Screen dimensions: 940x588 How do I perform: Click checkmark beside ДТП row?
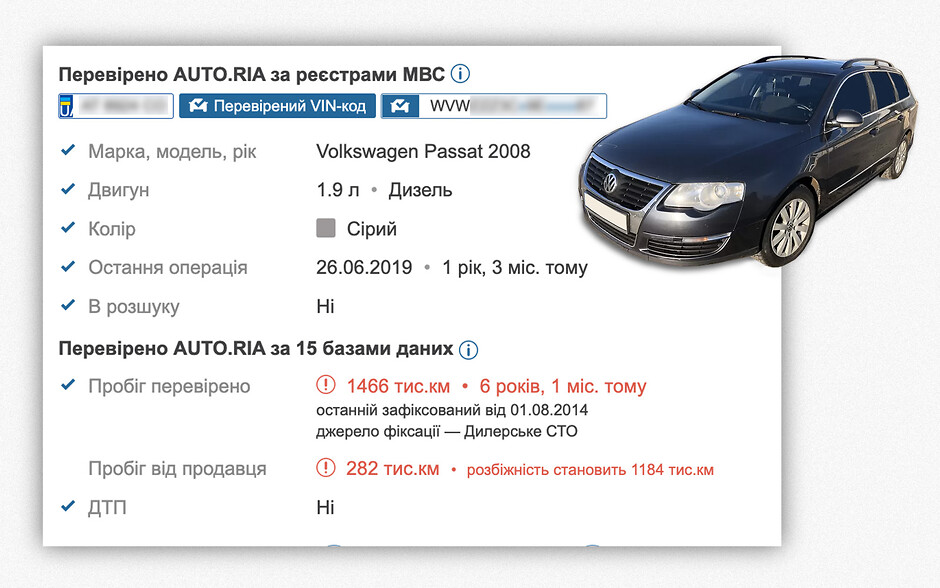(x=68, y=507)
